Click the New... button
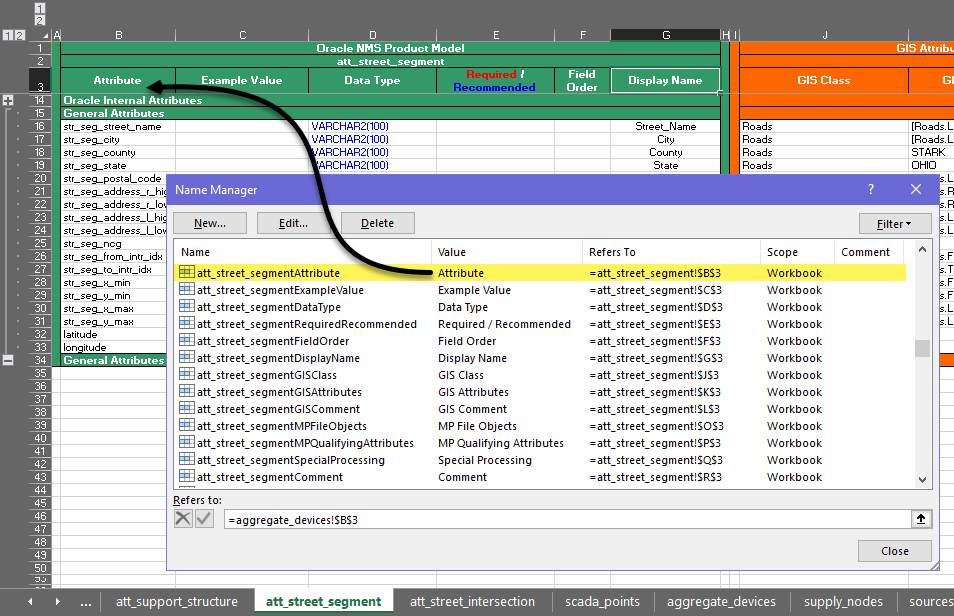The width and height of the screenshot is (954, 616). click(210, 223)
